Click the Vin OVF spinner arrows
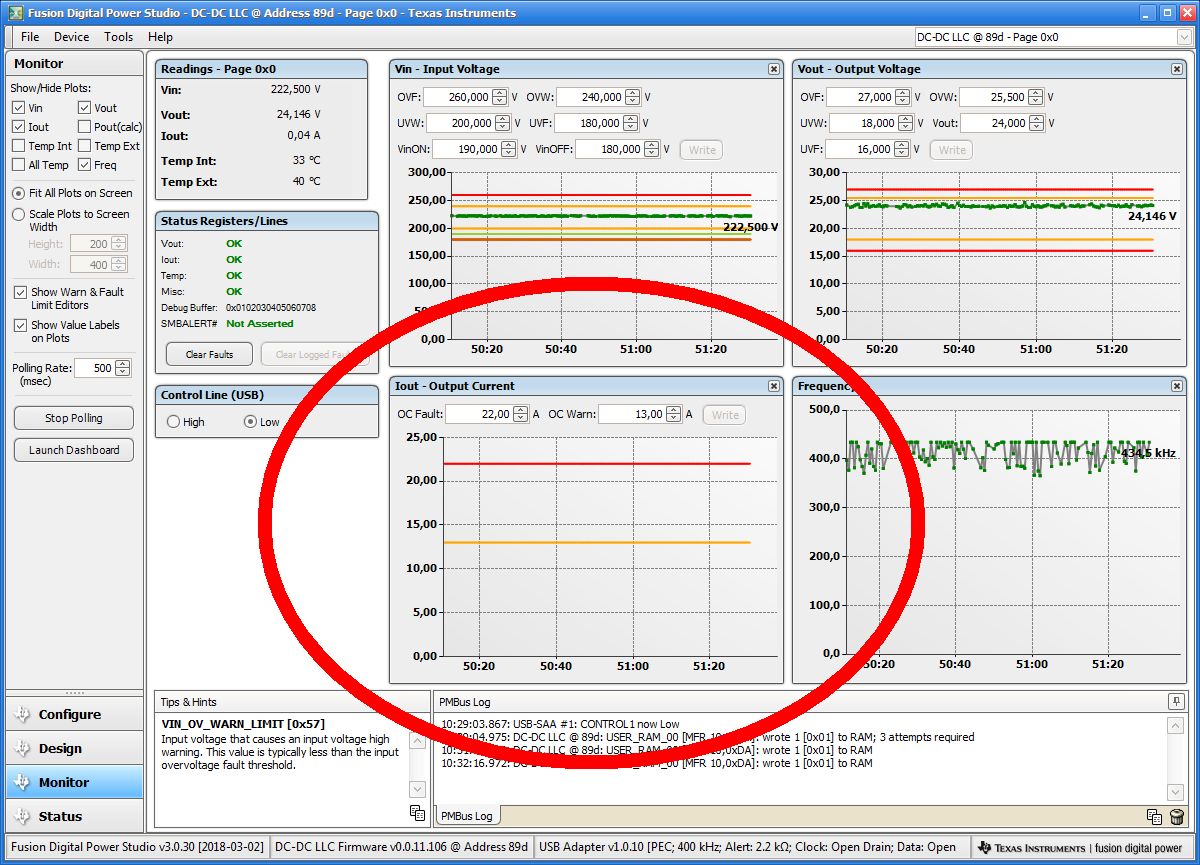Viewport: 1200px width, 865px height. (502, 97)
